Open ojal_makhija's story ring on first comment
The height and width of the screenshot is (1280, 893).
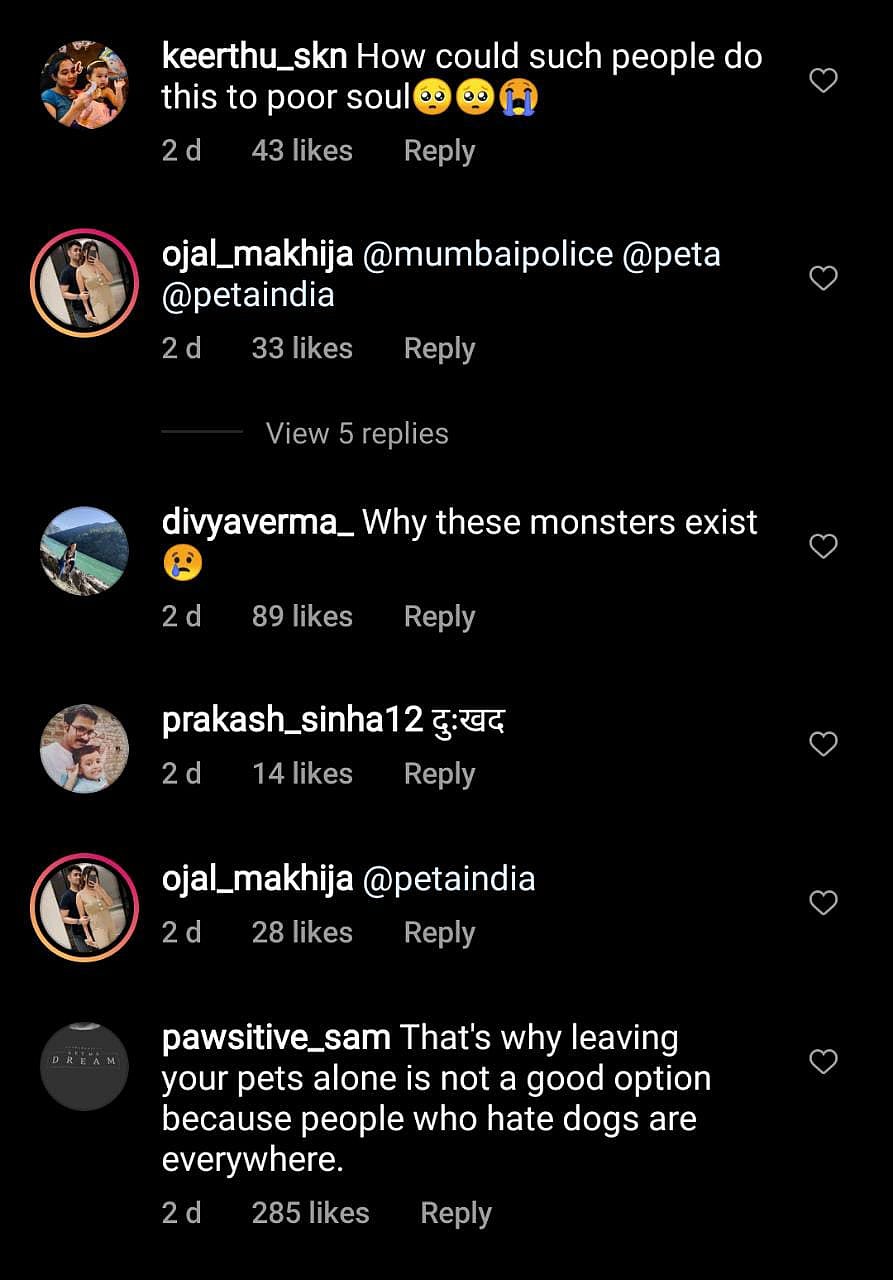pyautogui.click(x=84, y=282)
